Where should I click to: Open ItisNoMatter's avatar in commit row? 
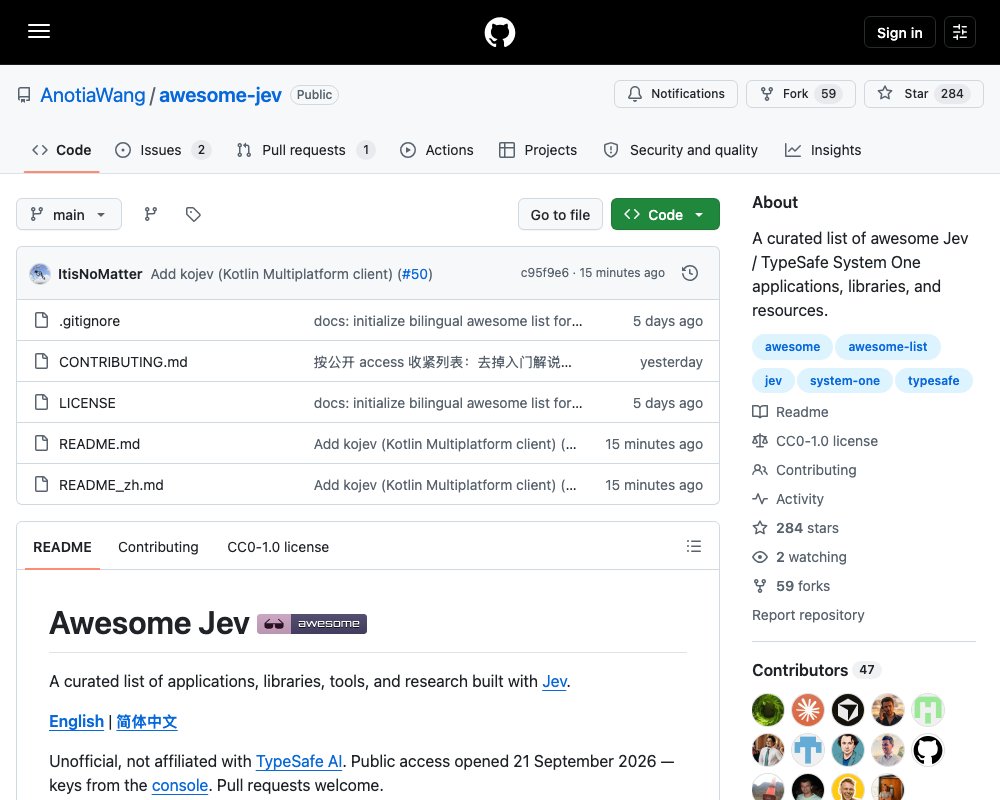(x=40, y=274)
